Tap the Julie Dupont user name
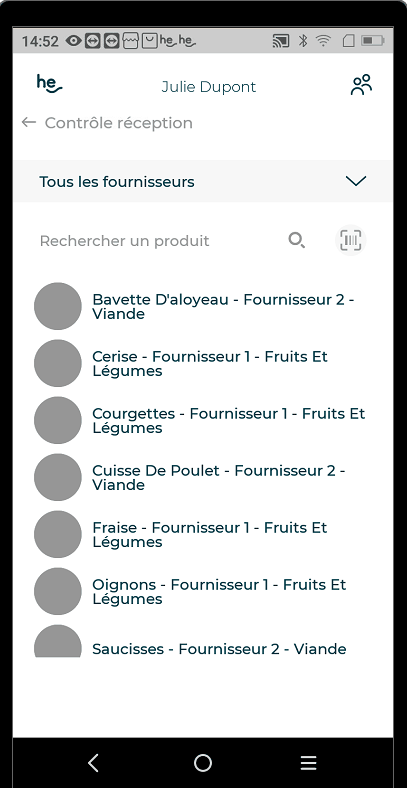The image size is (407, 788). tap(209, 86)
